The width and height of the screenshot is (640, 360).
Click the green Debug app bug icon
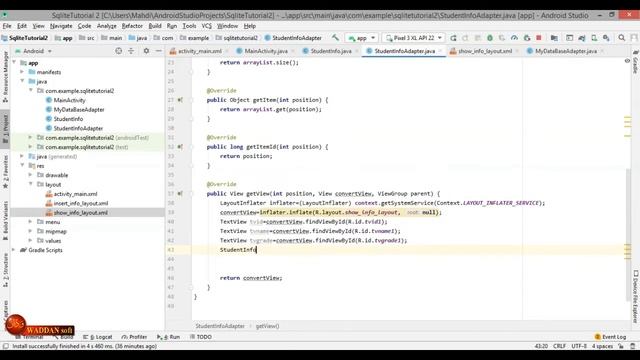(x=490, y=38)
